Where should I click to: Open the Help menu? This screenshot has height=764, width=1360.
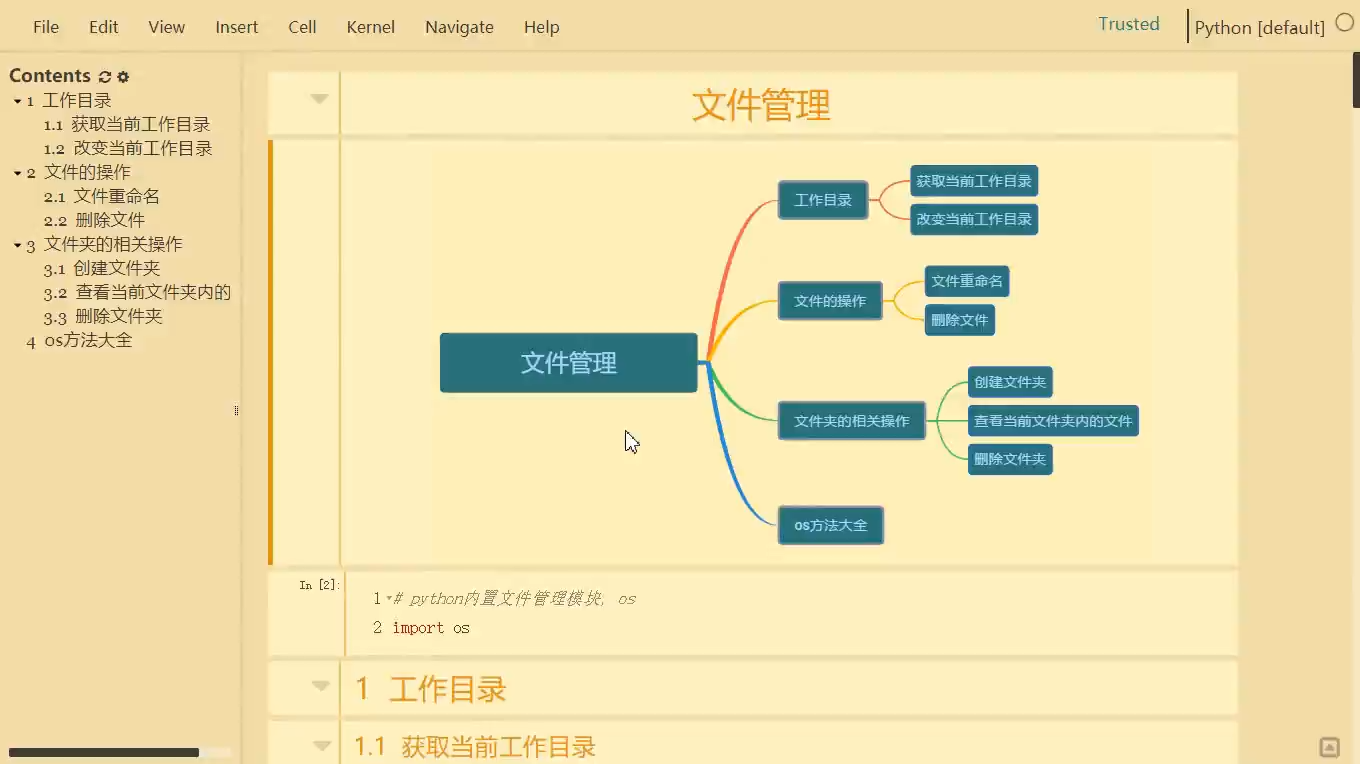click(542, 27)
